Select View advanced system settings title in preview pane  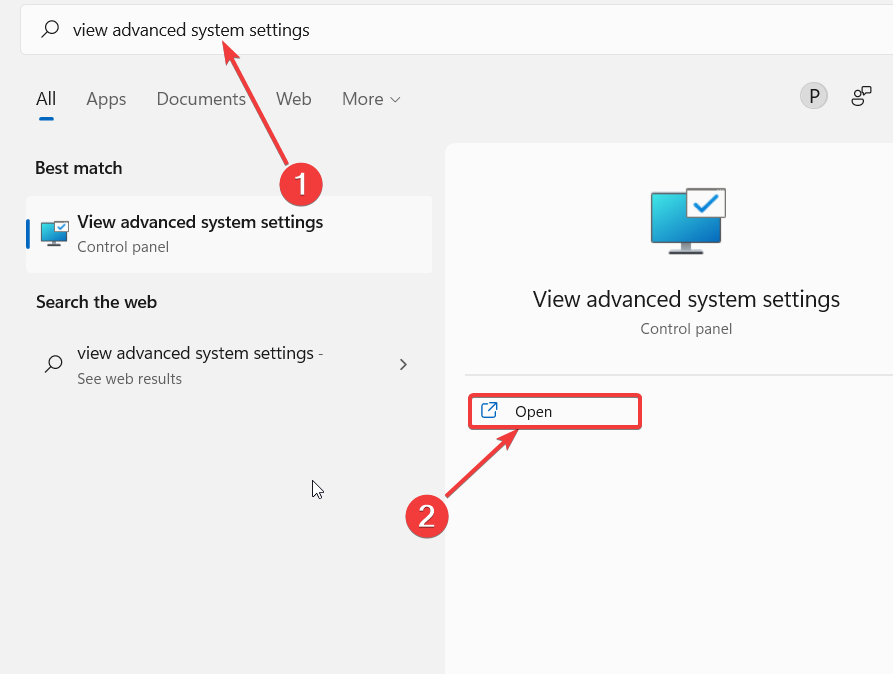click(686, 300)
